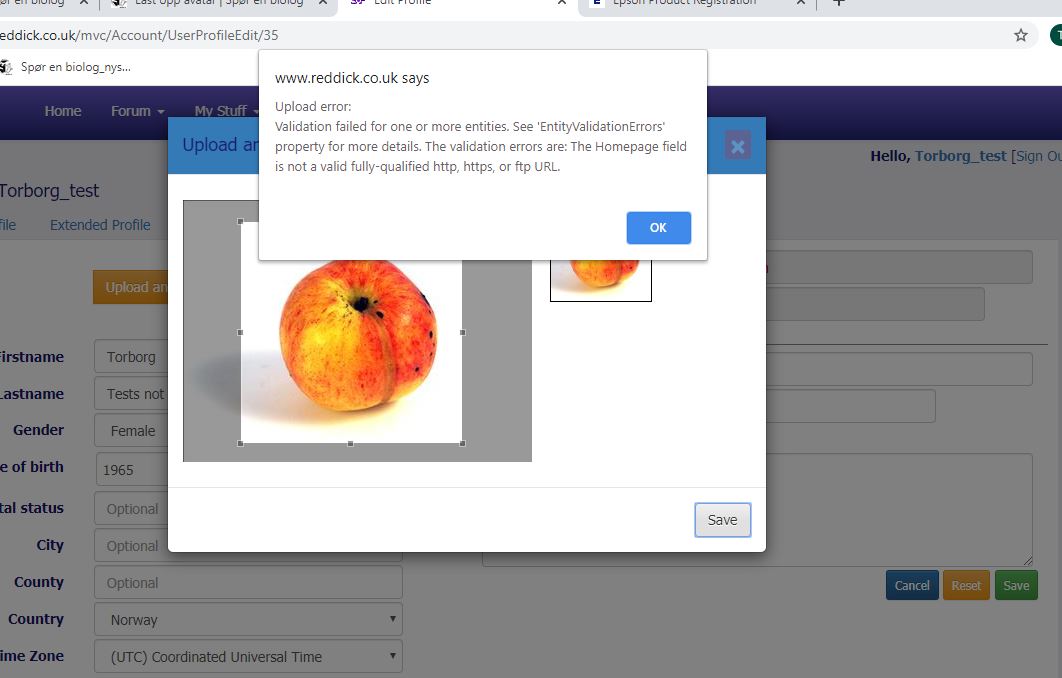Click the right-middle crop handle
The width and height of the screenshot is (1062, 678).
click(x=462, y=332)
